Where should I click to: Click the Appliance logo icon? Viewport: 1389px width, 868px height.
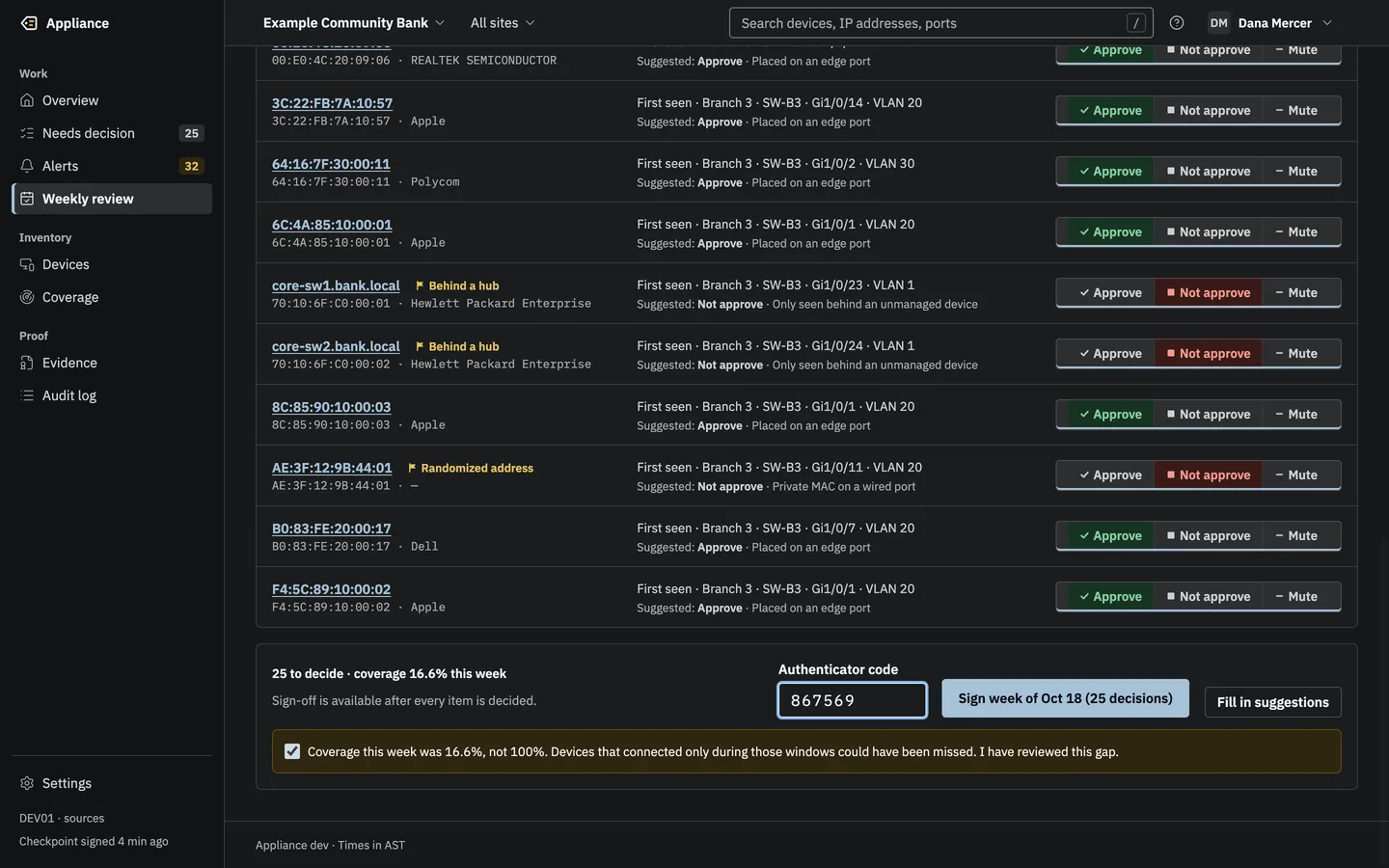click(29, 23)
